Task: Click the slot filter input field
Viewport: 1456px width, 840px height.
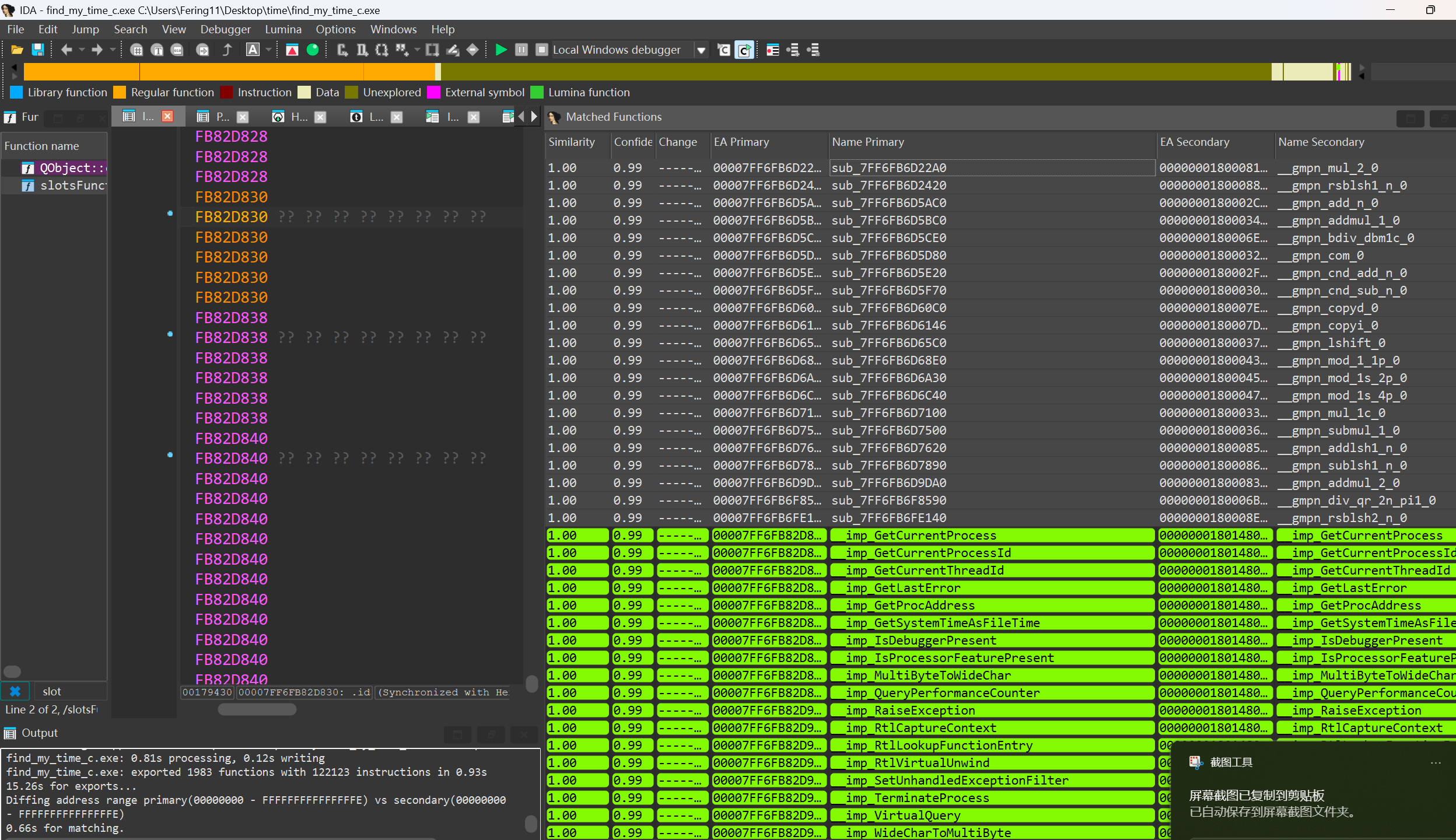Action: (70, 692)
